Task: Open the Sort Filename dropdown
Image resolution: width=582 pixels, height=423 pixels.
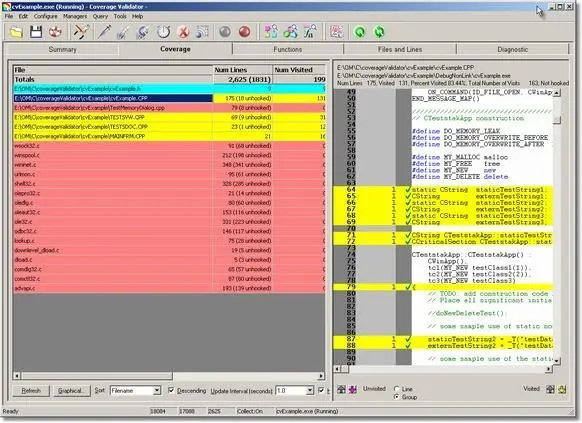Action: pyautogui.click(x=157, y=391)
